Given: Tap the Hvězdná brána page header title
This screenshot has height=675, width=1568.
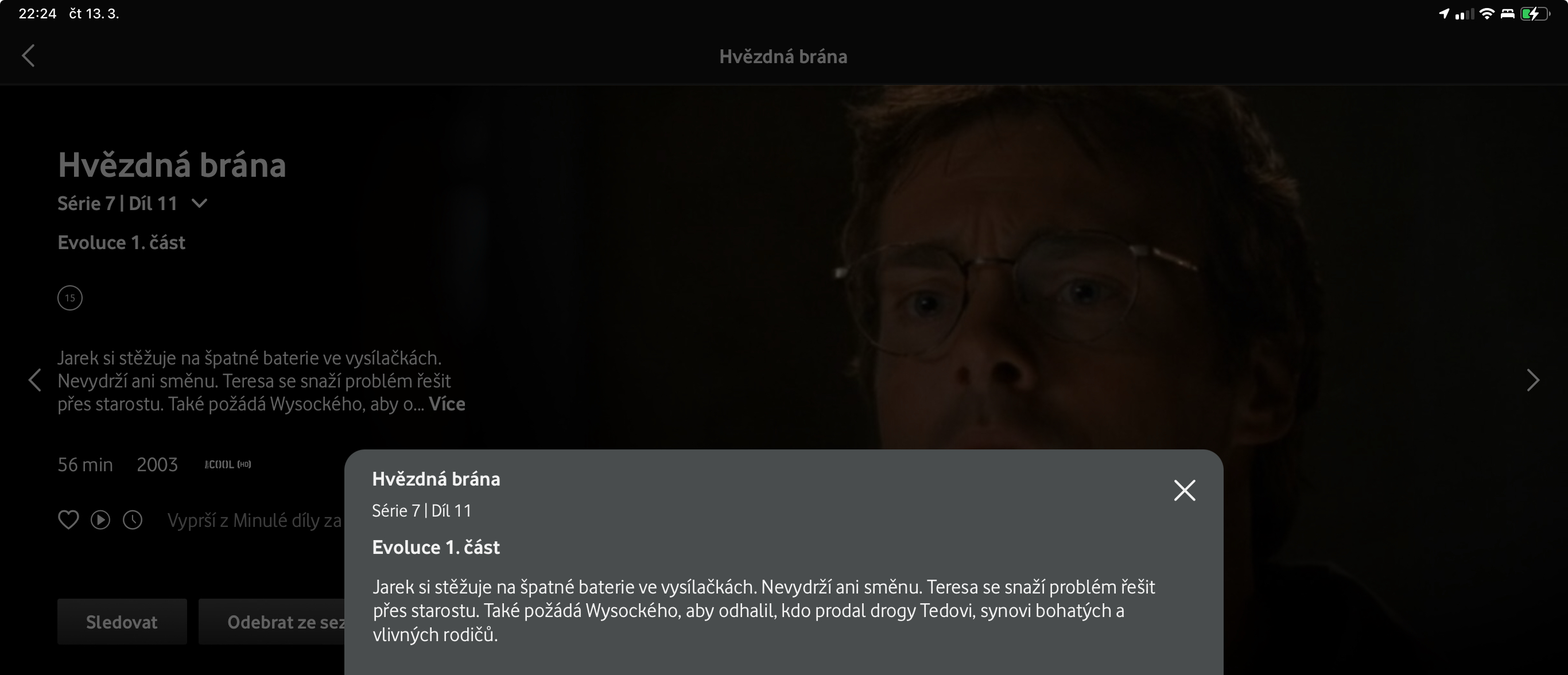Looking at the screenshot, I should [x=783, y=57].
